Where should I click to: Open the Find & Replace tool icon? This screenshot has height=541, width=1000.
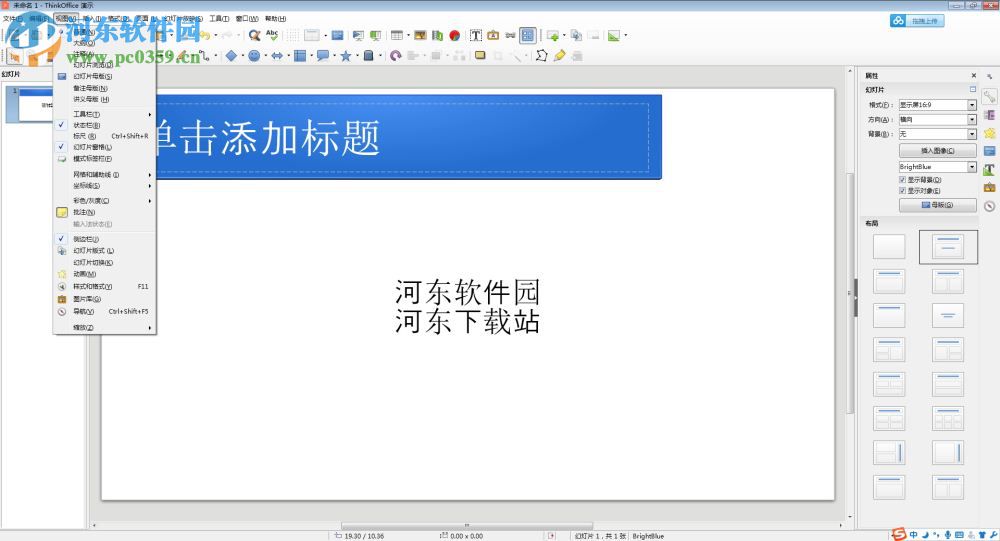(x=254, y=35)
